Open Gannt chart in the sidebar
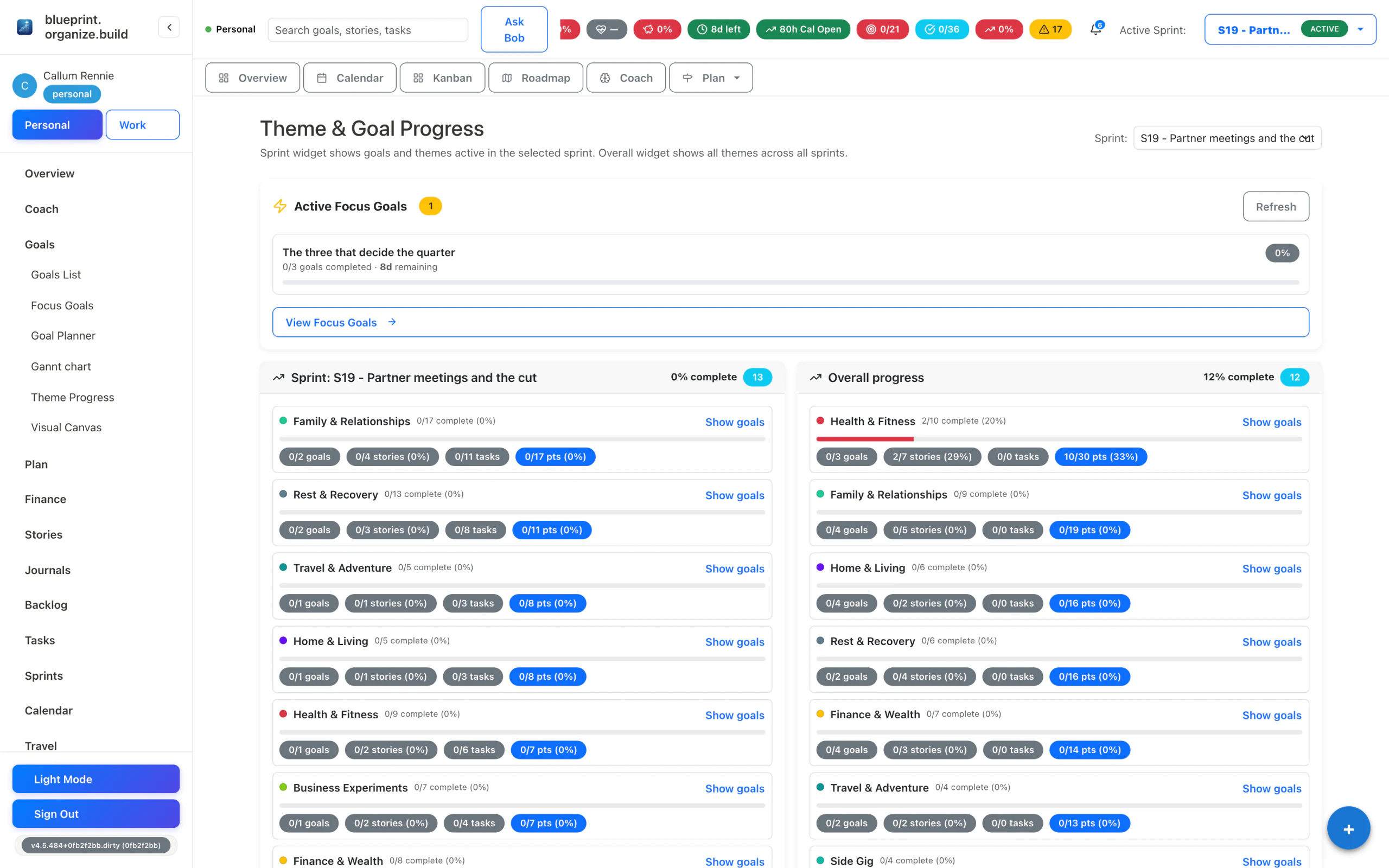1389x868 pixels. [x=61, y=366]
